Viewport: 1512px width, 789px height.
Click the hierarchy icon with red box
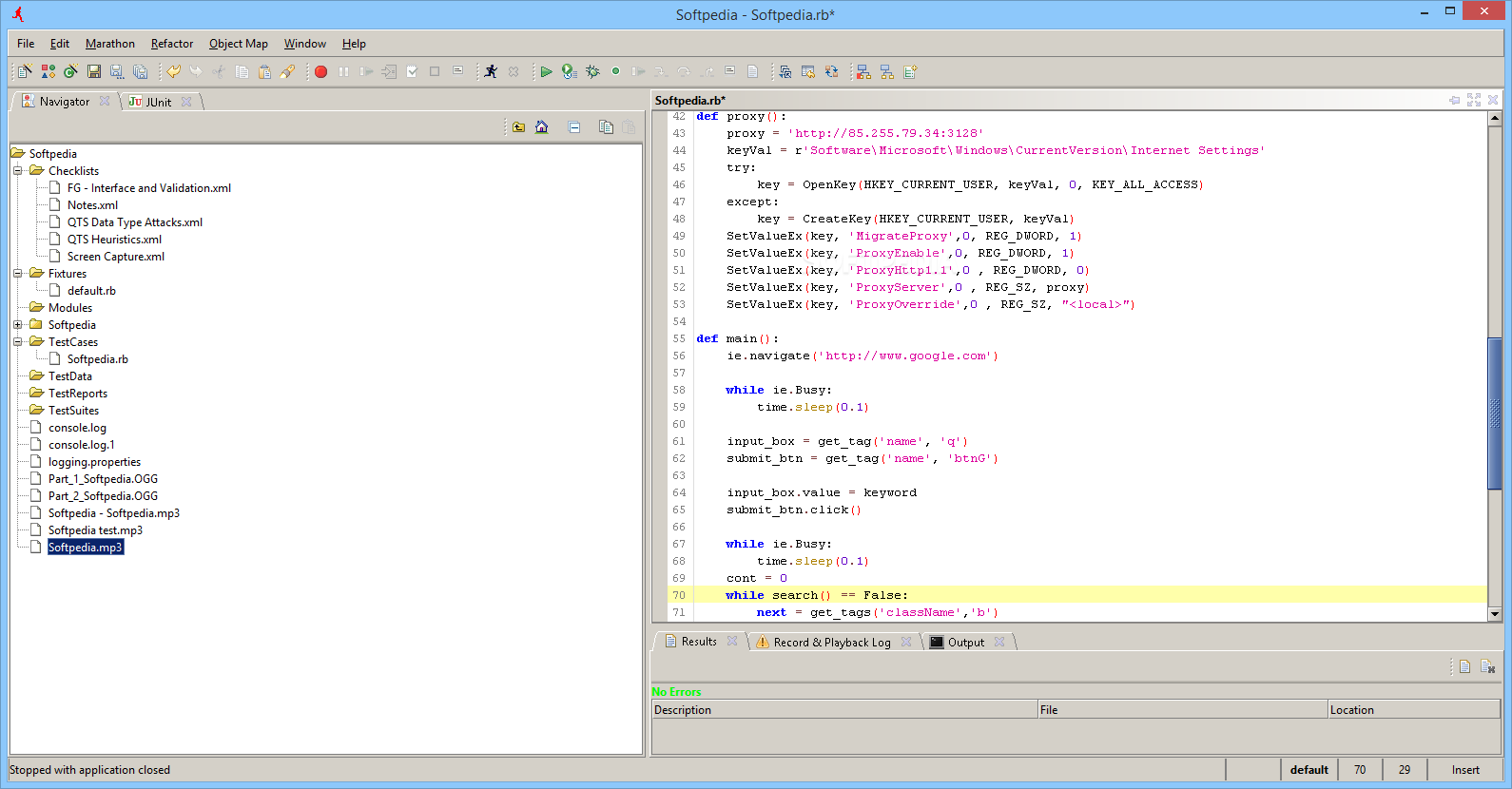pos(863,71)
